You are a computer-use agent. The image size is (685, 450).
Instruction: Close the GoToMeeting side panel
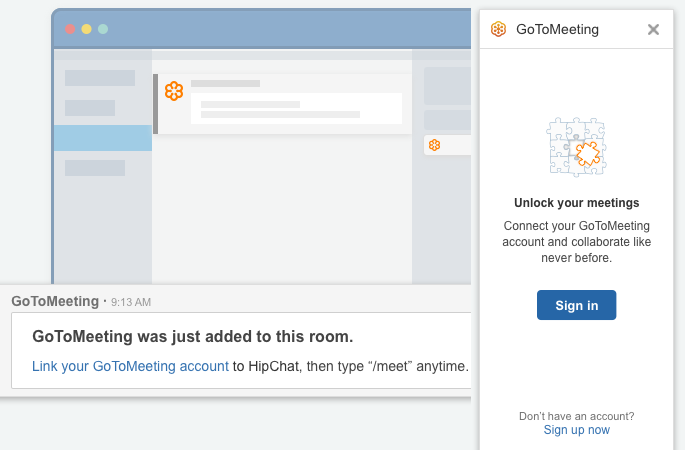pyautogui.click(x=653, y=30)
